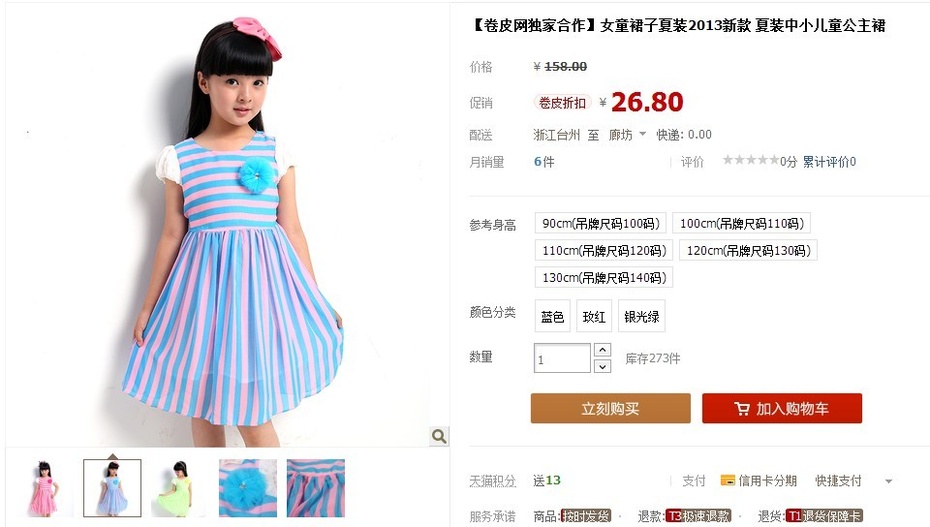Viewport: 930px width, 527px height.
Task: Expand the payment methods dropdown arrow
Action: click(888, 481)
